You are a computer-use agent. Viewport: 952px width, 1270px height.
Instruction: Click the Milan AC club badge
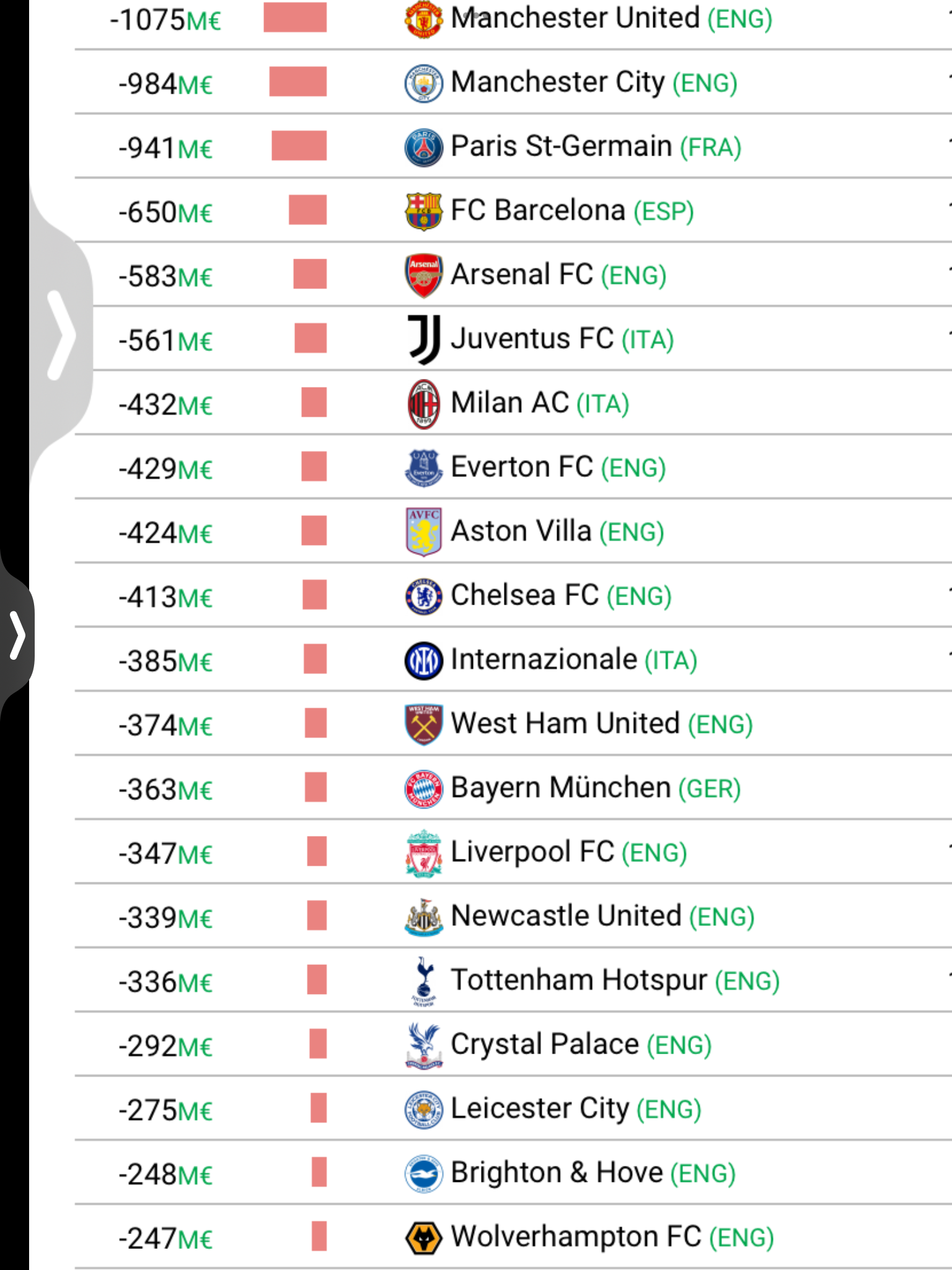click(x=423, y=404)
